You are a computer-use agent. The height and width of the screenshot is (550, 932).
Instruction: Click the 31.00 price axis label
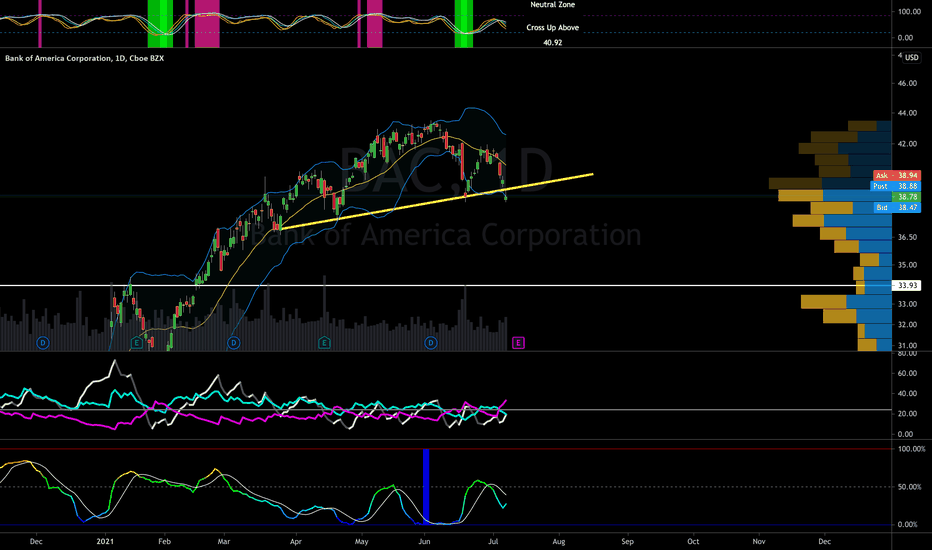click(x=907, y=345)
